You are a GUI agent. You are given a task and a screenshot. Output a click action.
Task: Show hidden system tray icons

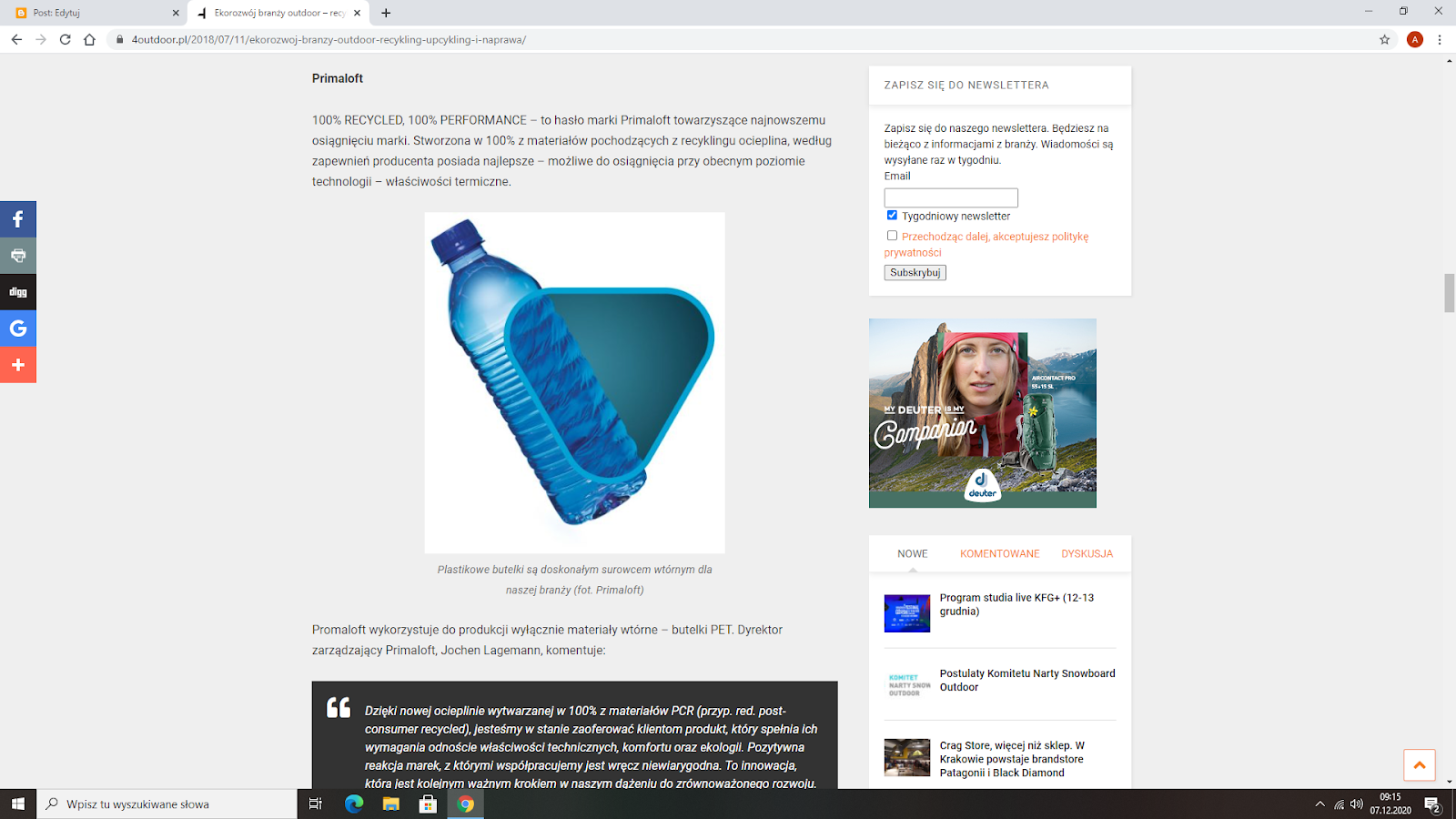[x=1320, y=804]
